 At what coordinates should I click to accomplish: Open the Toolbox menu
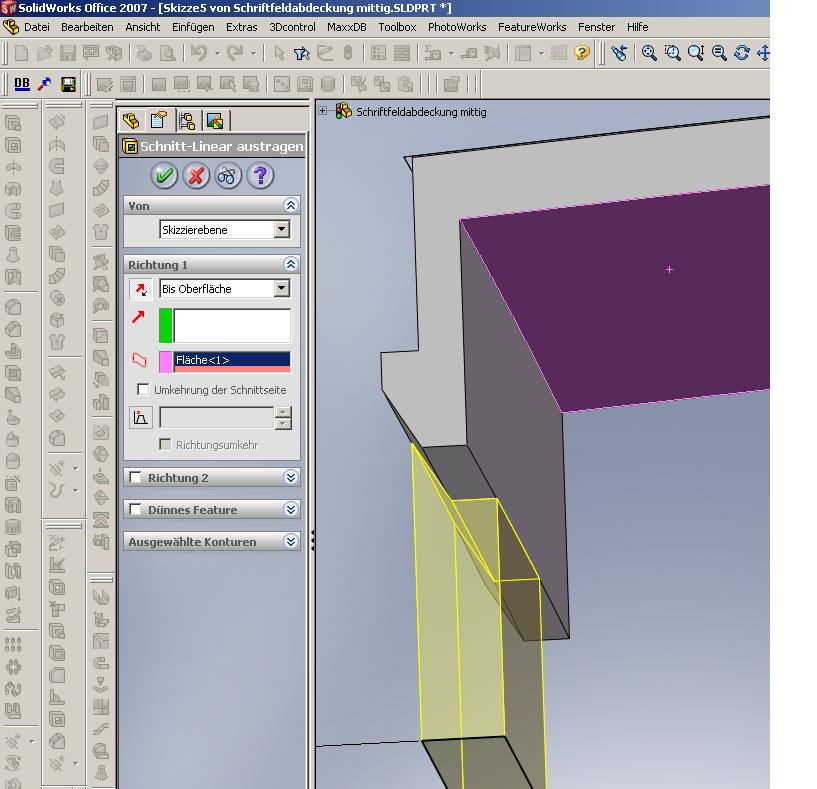coord(397,27)
